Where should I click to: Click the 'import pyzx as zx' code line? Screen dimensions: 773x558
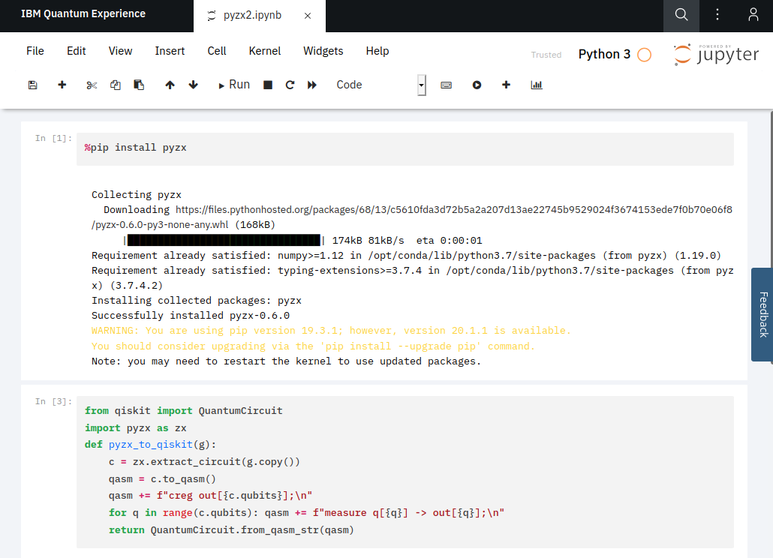pos(136,428)
